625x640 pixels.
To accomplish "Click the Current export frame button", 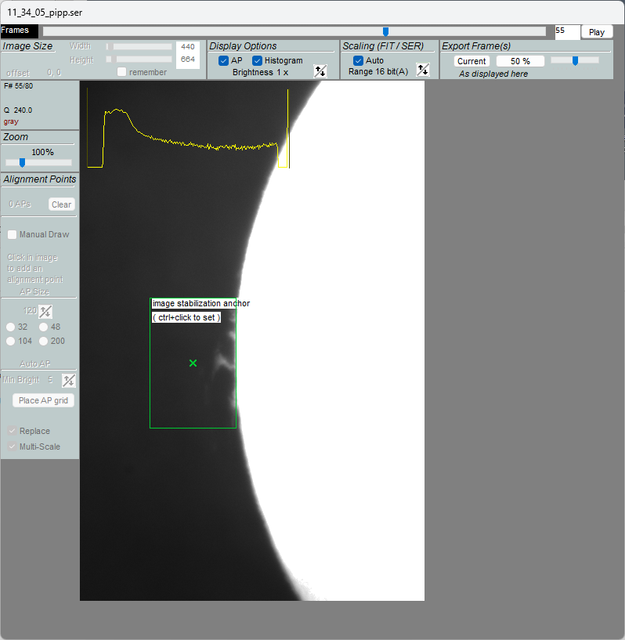I will pos(472,61).
